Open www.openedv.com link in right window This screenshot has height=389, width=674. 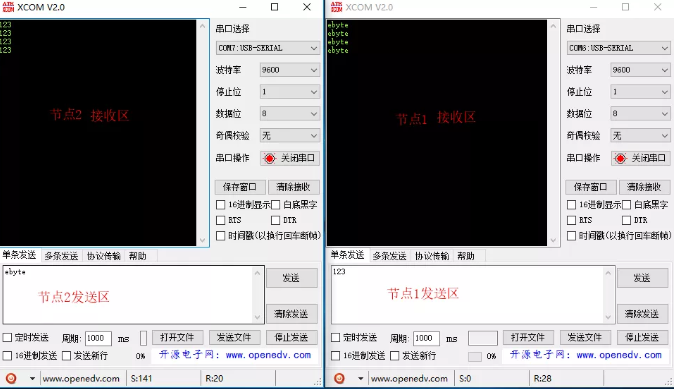pos(619,355)
